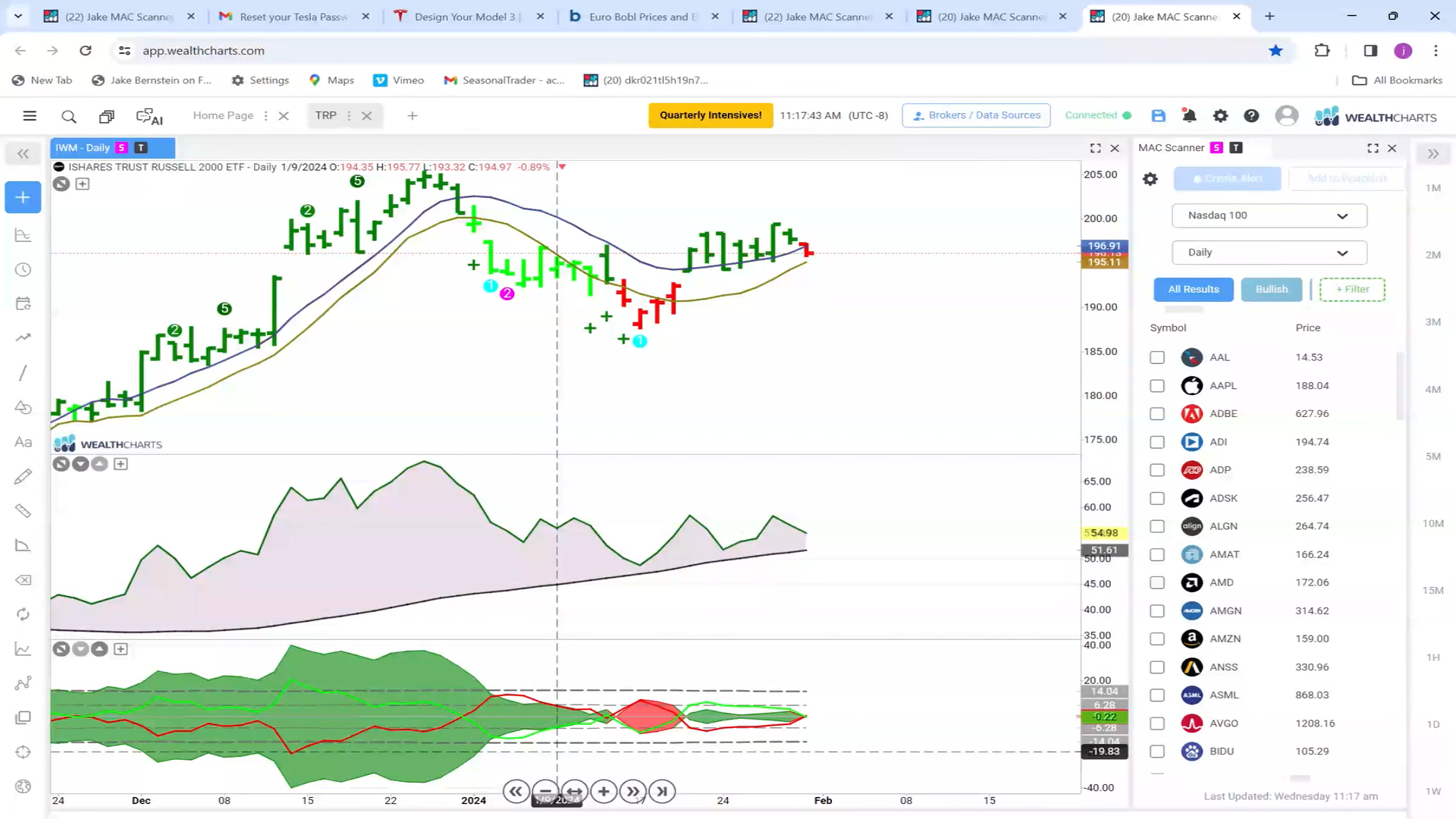Image resolution: width=1456 pixels, height=819 pixels.
Task: Expand the RSI indicator pane with the up arrow
Action: pos(99,464)
